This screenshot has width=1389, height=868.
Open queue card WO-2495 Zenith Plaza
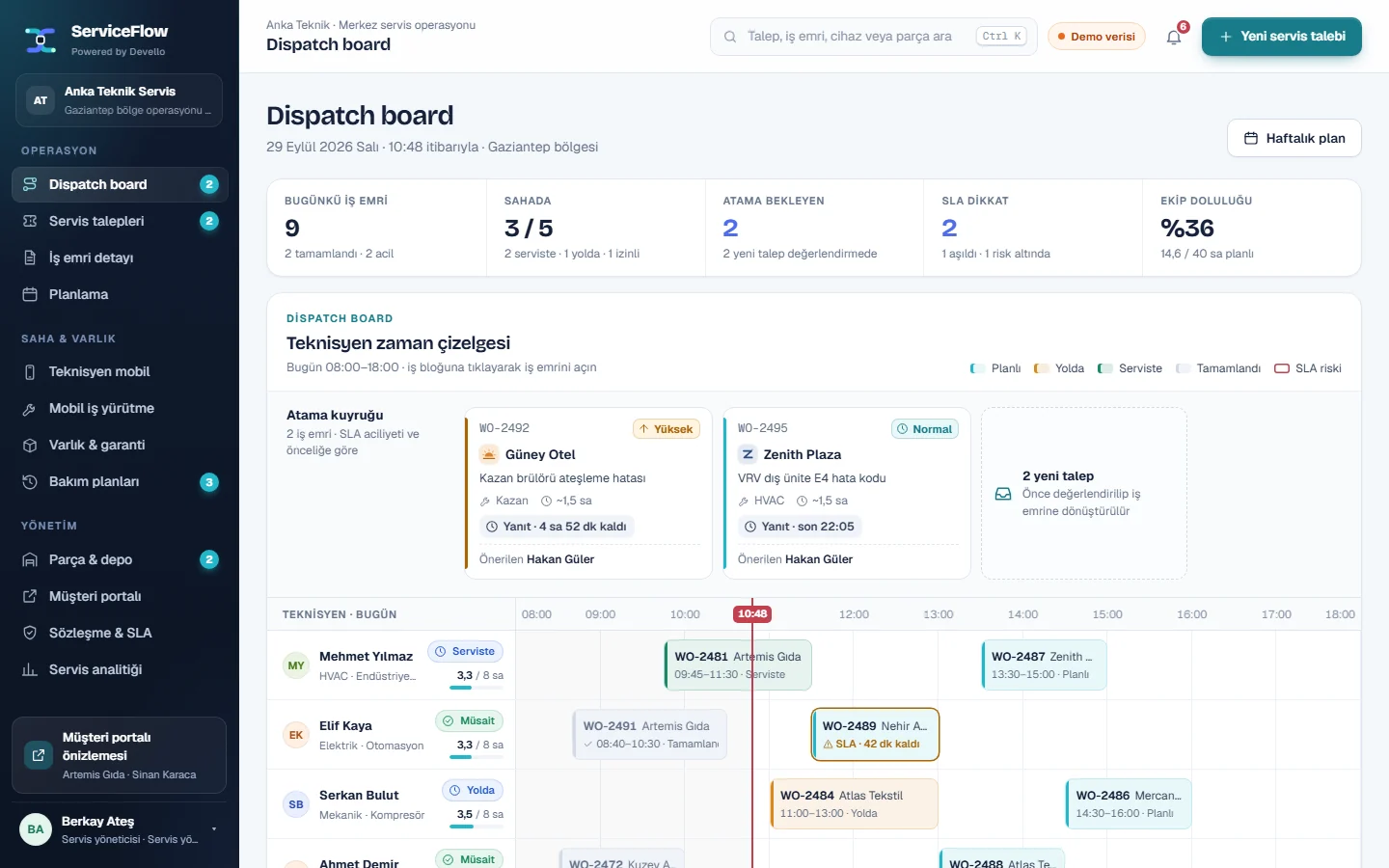point(846,493)
